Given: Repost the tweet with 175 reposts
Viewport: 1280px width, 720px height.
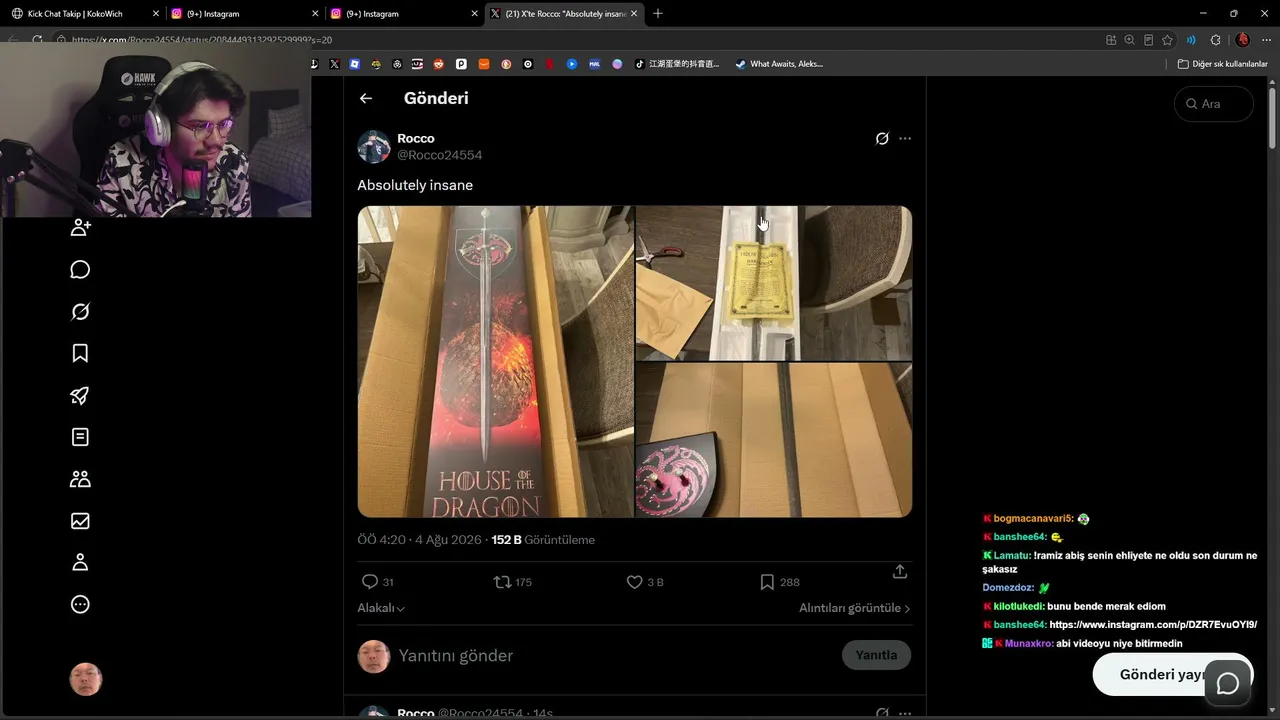Looking at the screenshot, I should pos(503,582).
